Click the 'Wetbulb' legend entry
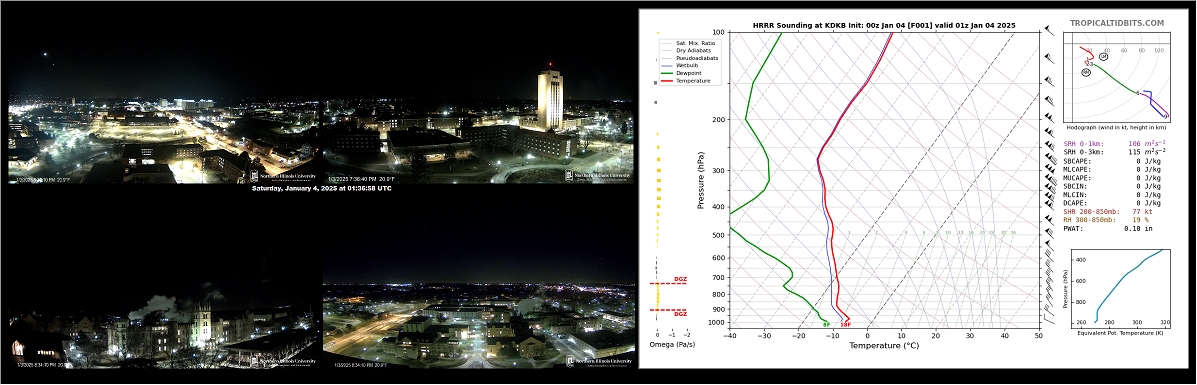 (679, 66)
